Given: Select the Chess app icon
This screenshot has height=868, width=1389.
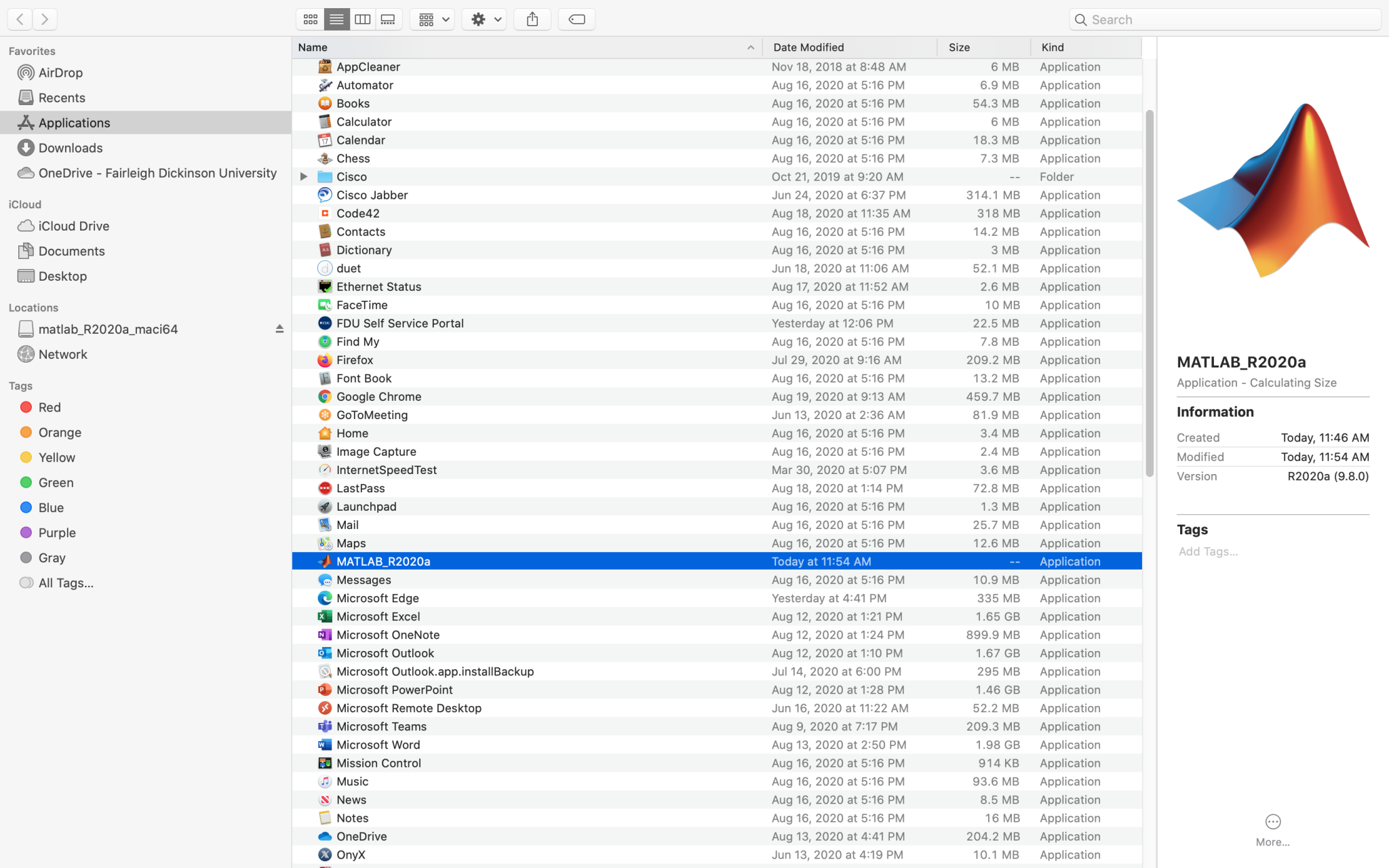Looking at the screenshot, I should (x=325, y=158).
